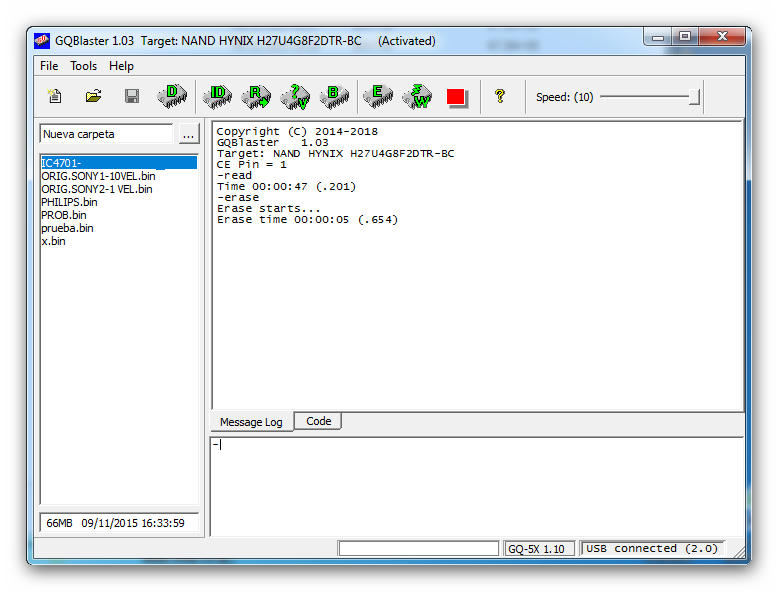Switch to the Code tab

tap(318, 421)
